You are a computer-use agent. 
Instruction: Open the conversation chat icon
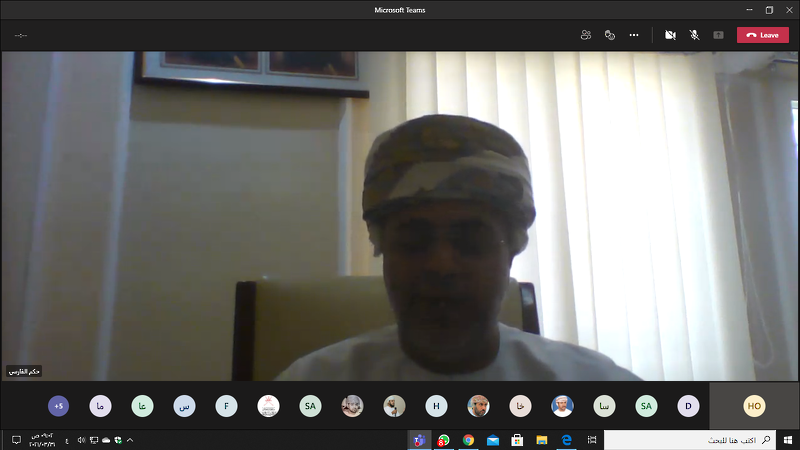(609, 35)
